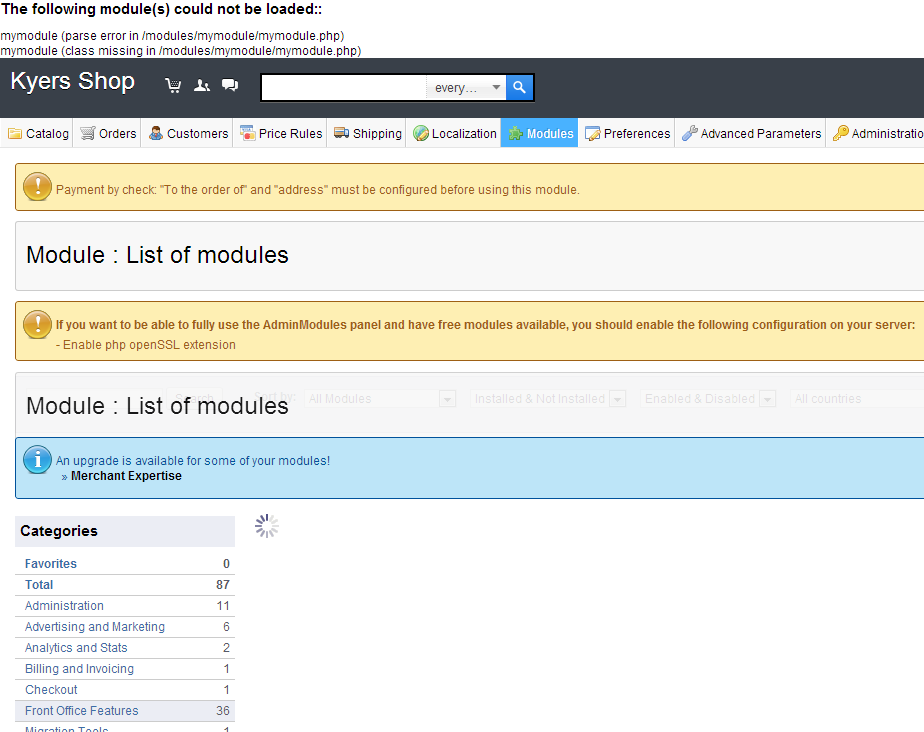Viewport: 924px width, 732px height.
Task: Open the Shipping menu tab
Action: pos(367,133)
